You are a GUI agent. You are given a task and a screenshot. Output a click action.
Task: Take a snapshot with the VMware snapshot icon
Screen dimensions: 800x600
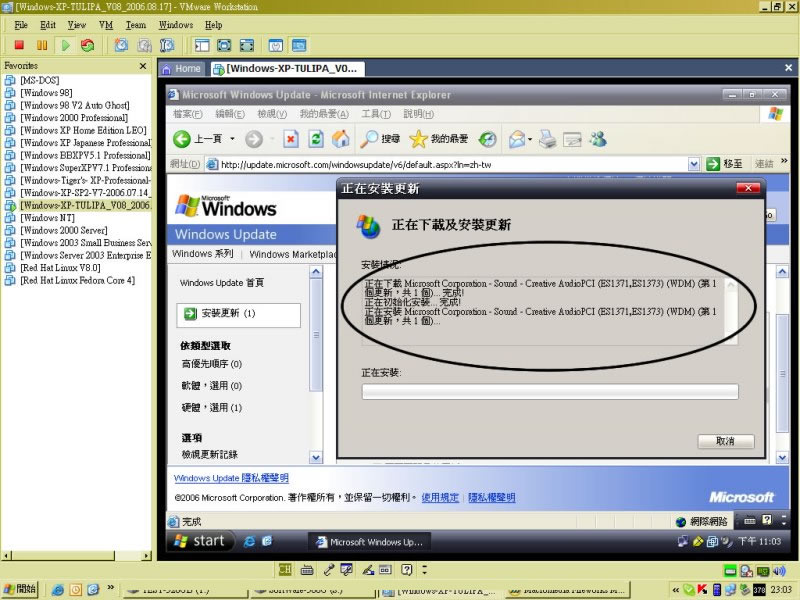(121, 45)
